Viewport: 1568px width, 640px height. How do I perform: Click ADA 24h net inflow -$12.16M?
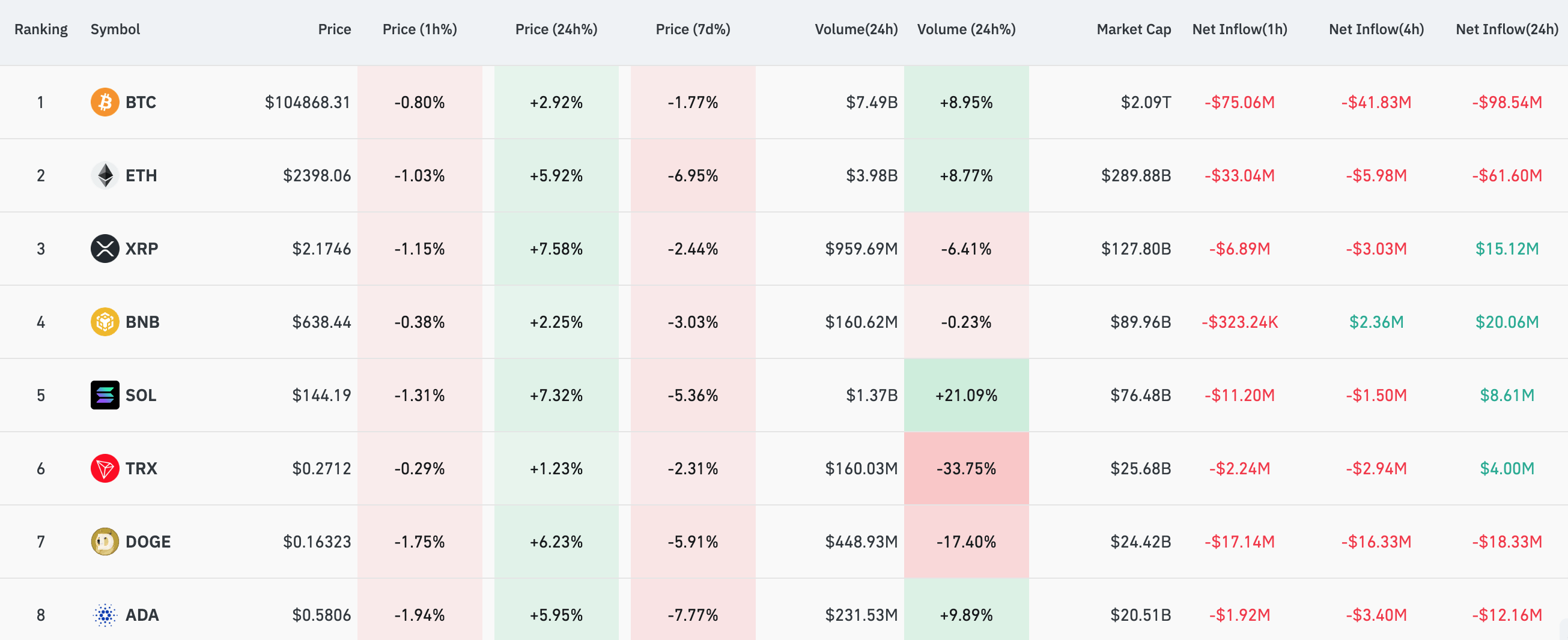(1507, 615)
